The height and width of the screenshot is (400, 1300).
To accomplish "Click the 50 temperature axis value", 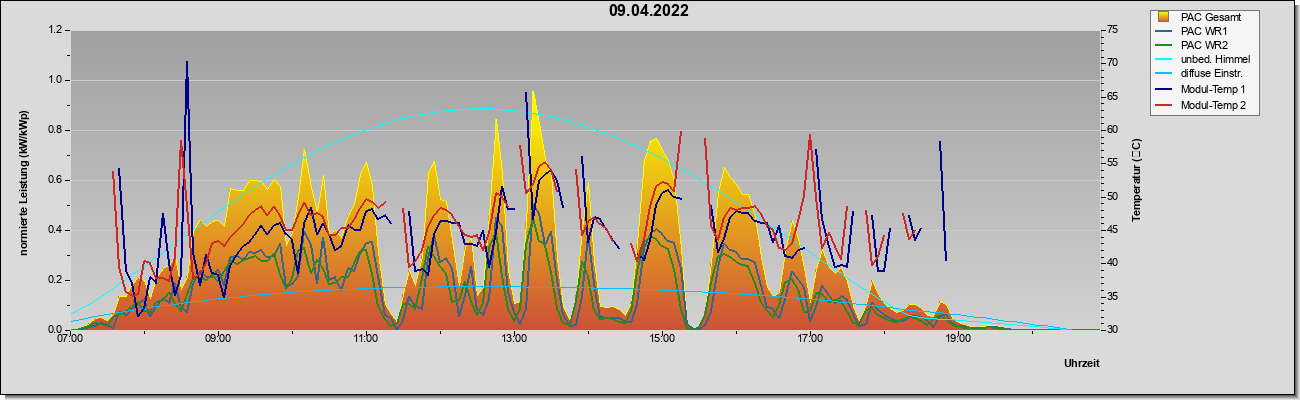I will point(1085,196).
